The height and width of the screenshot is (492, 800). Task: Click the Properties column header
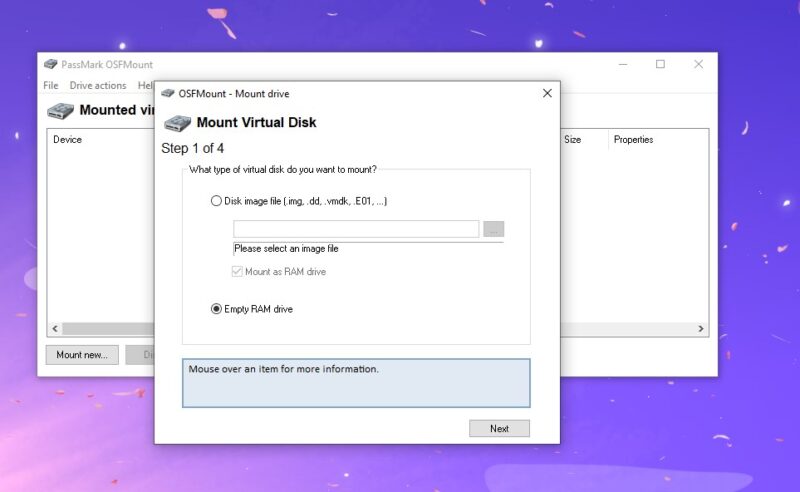633,139
